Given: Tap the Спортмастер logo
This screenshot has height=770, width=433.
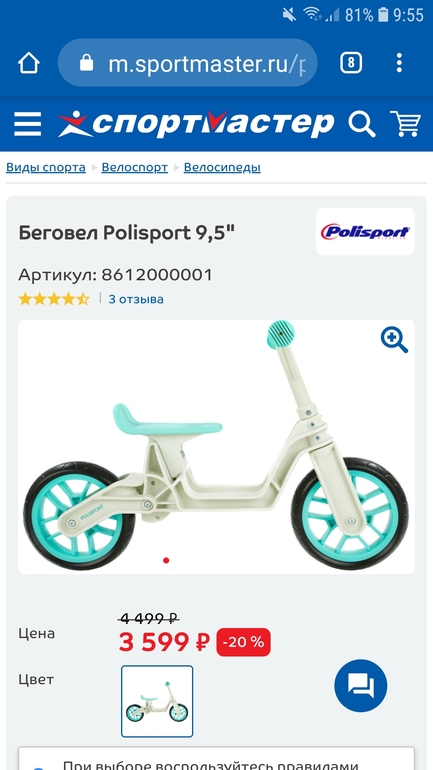Looking at the screenshot, I should [196, 124].
